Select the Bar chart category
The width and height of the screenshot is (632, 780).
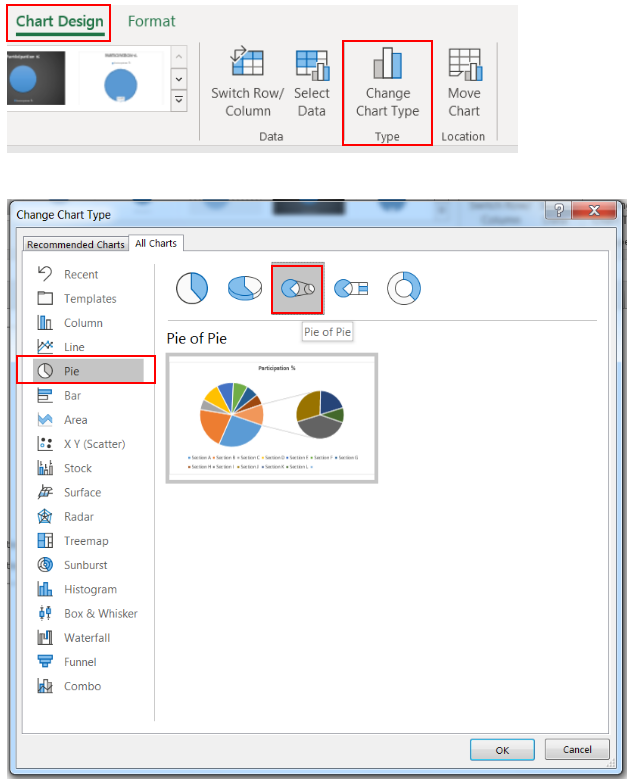pos(89,395)
